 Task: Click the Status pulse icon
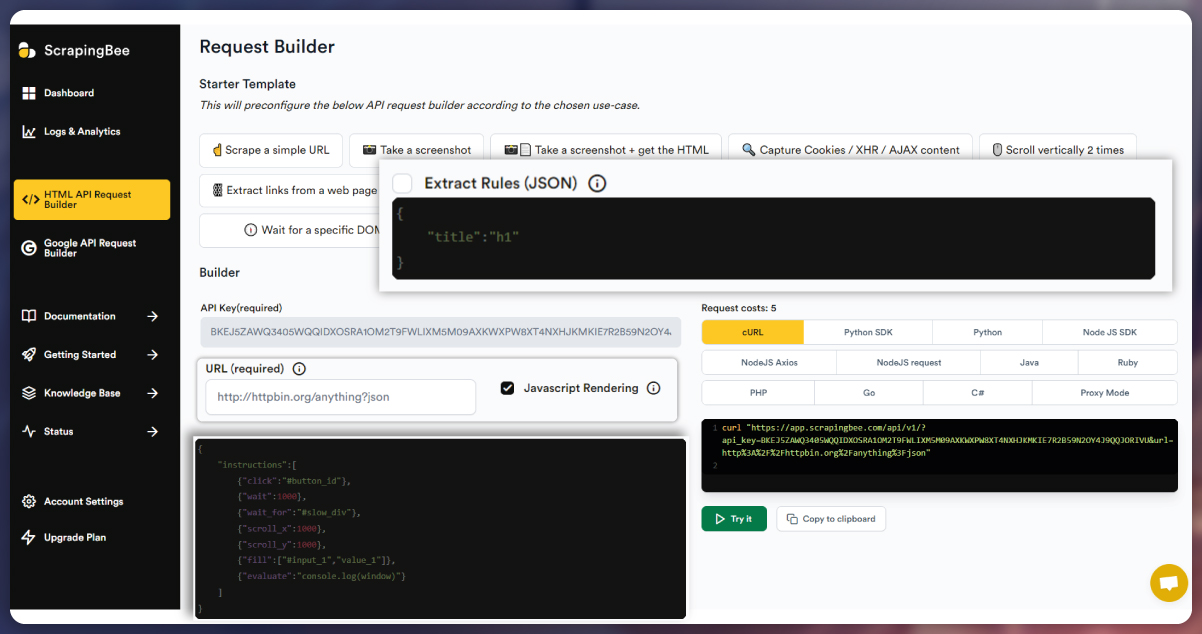(x=29, y=432)
